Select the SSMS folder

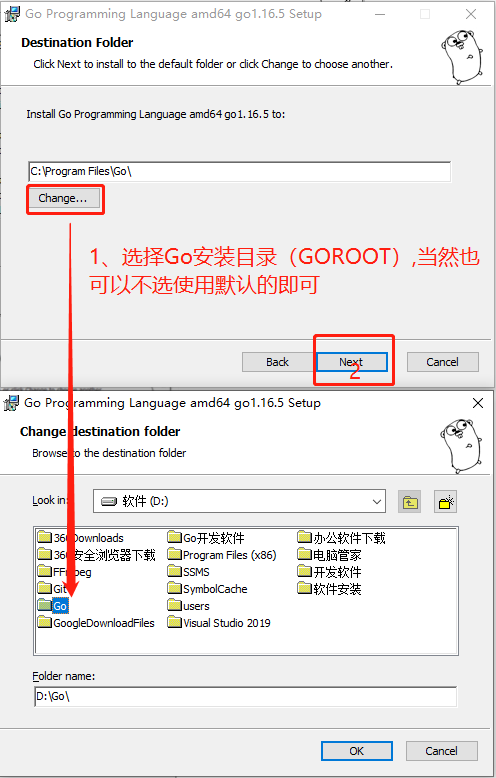(x=188, y=572)
